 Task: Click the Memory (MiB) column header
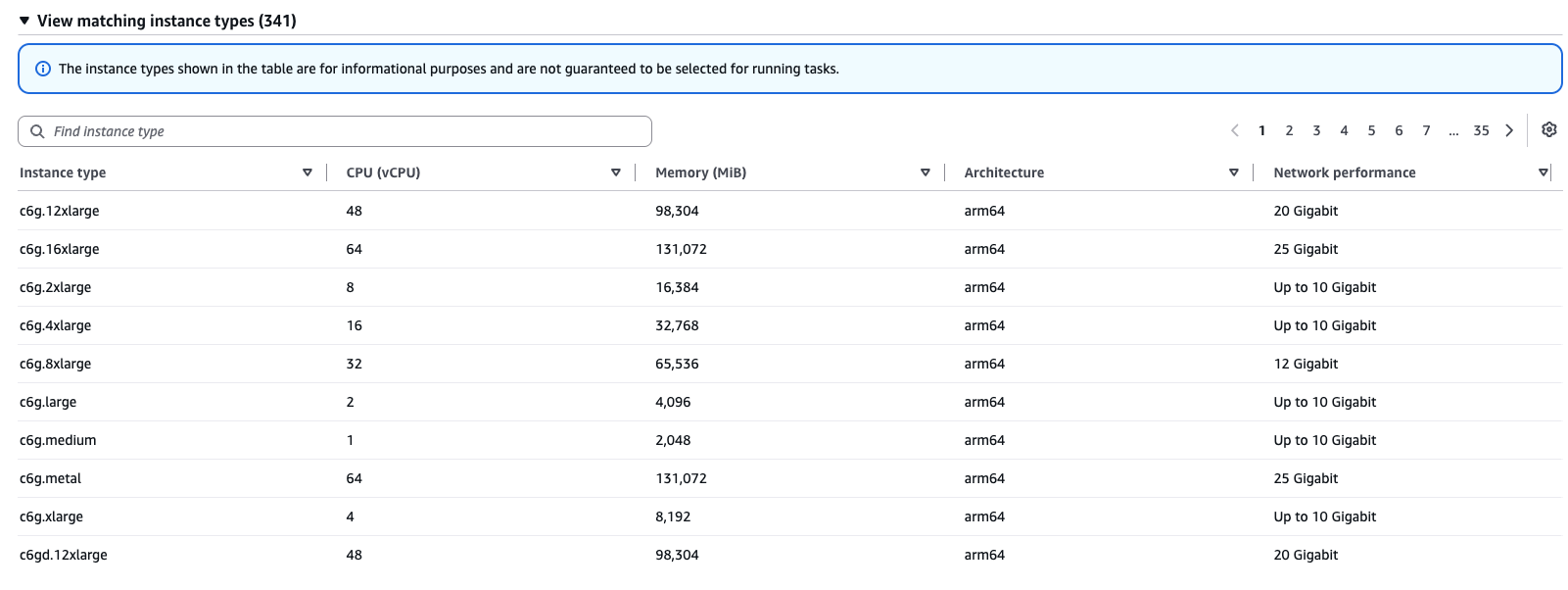tap(700, 172)
